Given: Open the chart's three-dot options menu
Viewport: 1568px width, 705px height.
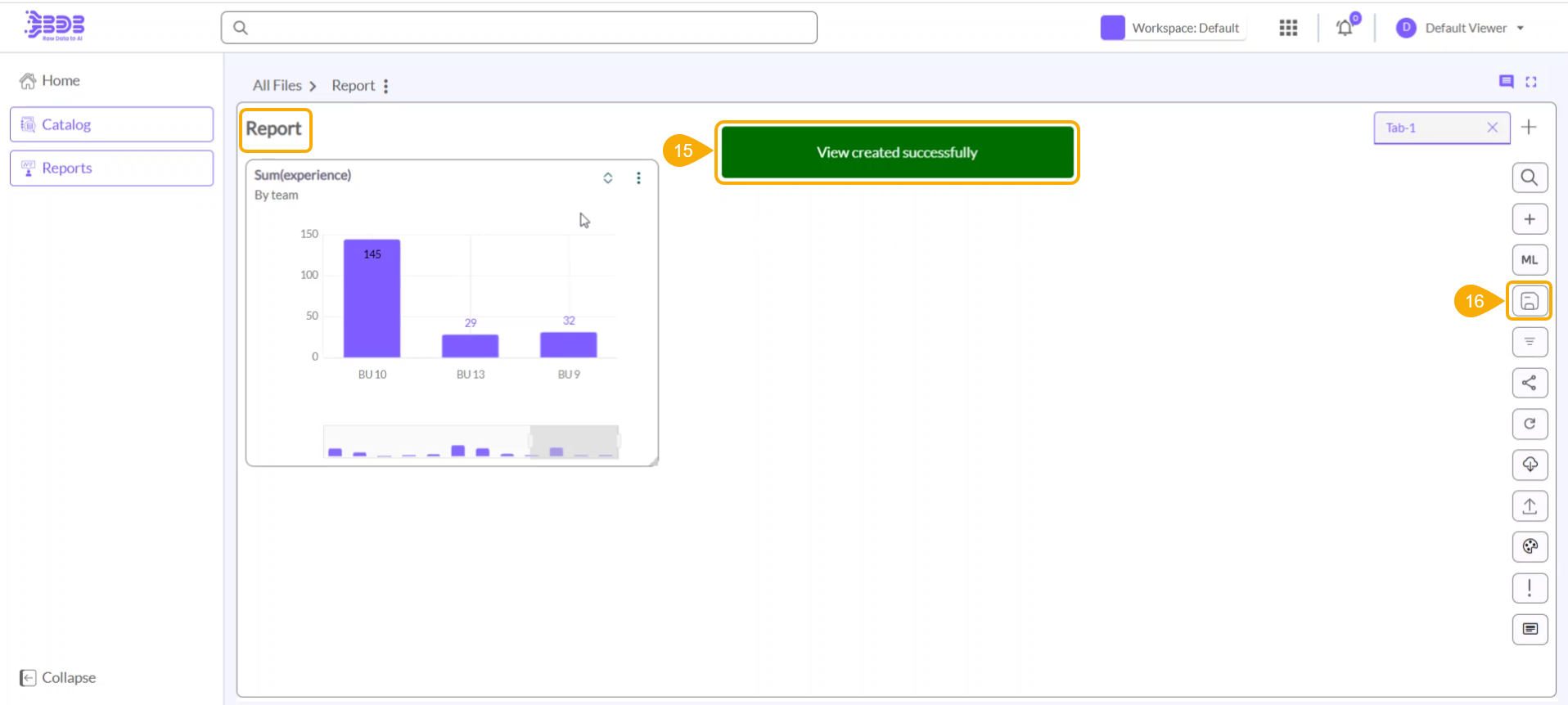Looking at the screenshot, I should click(638, 178).
